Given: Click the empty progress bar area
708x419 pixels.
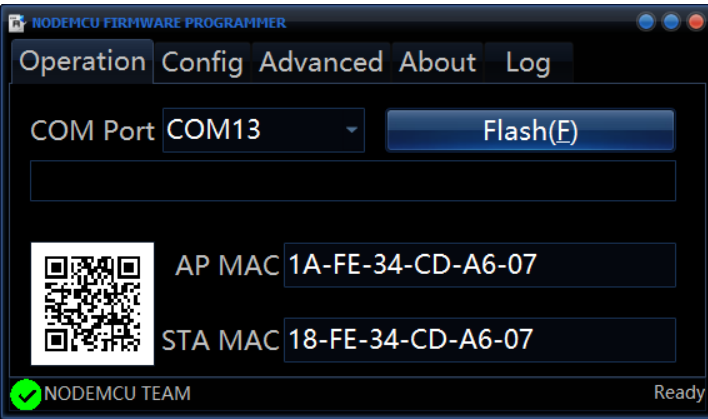Looking at the screenshot, I should (x=353, y=181).
